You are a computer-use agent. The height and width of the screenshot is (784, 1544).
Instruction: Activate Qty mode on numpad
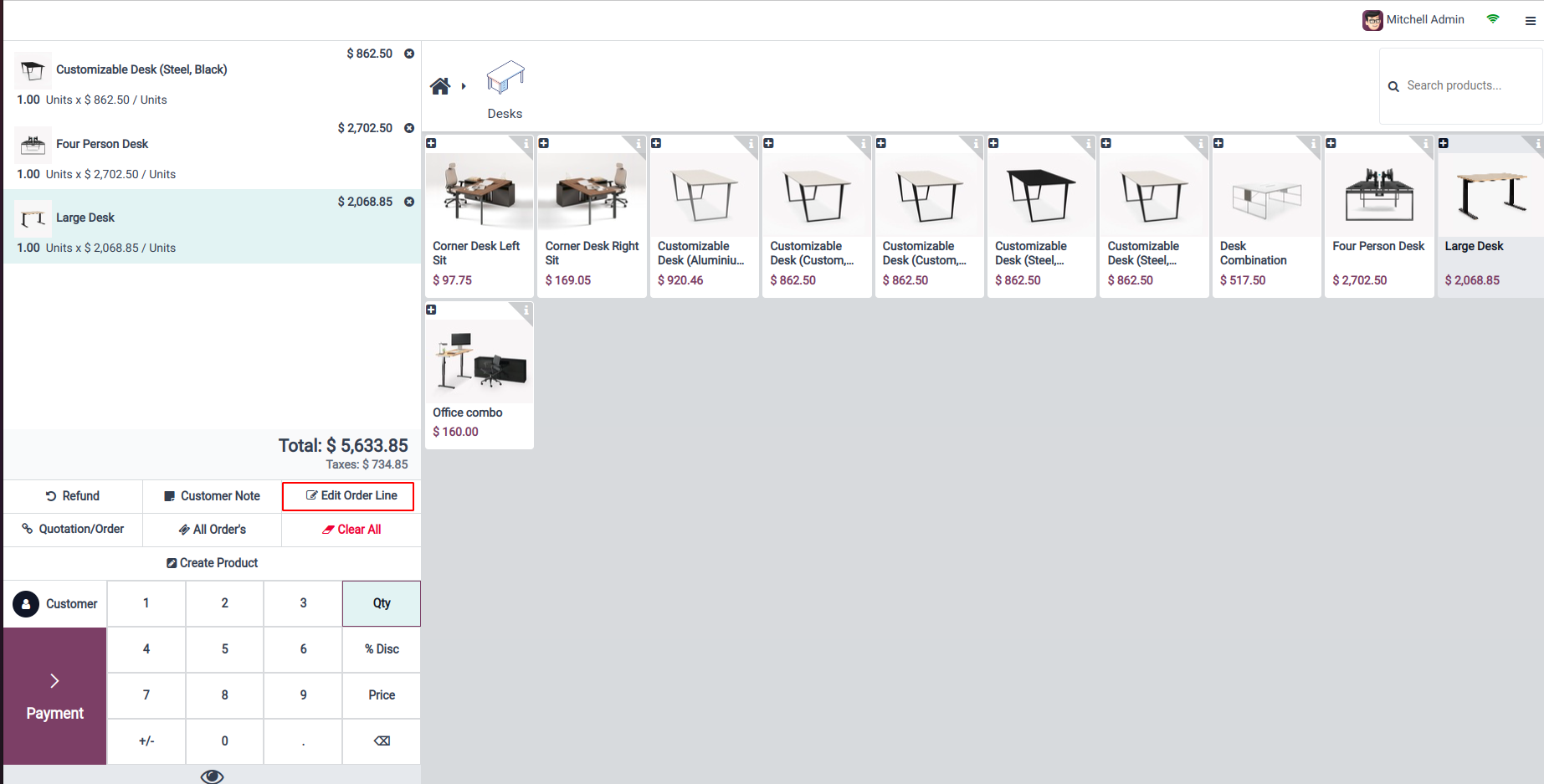[x=382, y=603]
